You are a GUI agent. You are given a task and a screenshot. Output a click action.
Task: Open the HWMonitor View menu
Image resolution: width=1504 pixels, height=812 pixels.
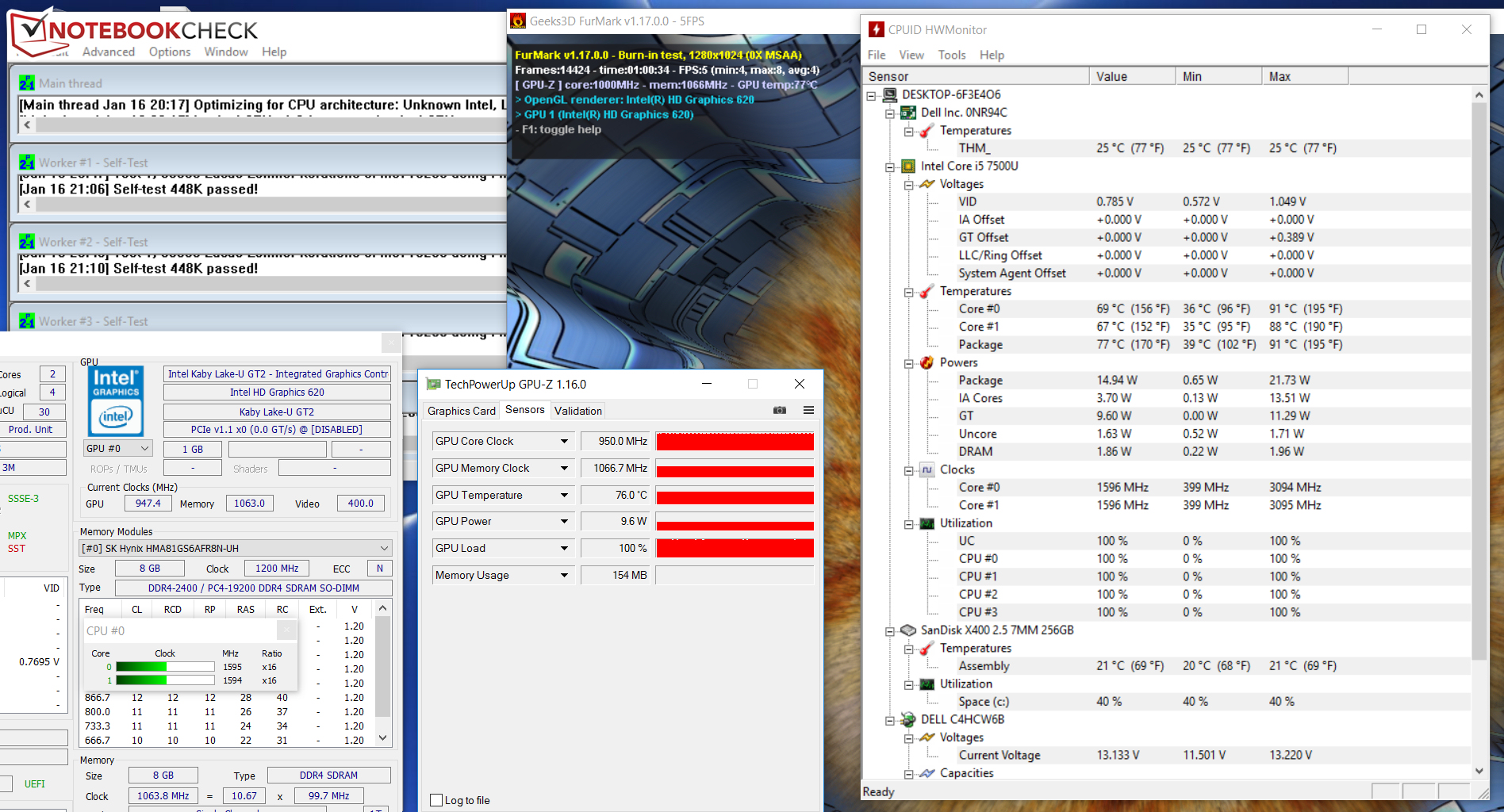pyautogui.click(x=911, y=55)
